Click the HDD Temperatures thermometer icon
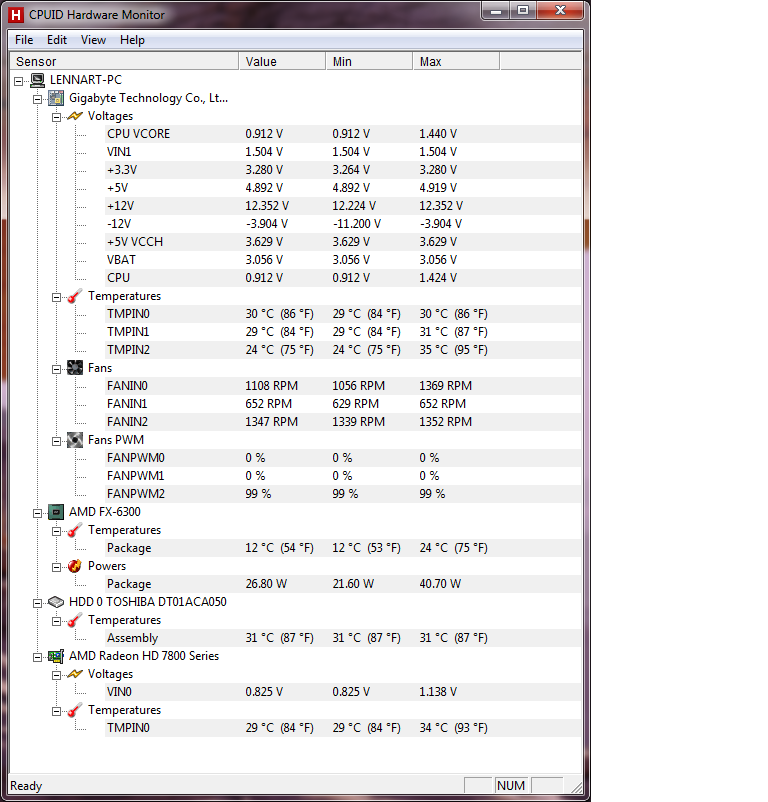The width and height of the screenshot is (768, 802). [75, 620]
